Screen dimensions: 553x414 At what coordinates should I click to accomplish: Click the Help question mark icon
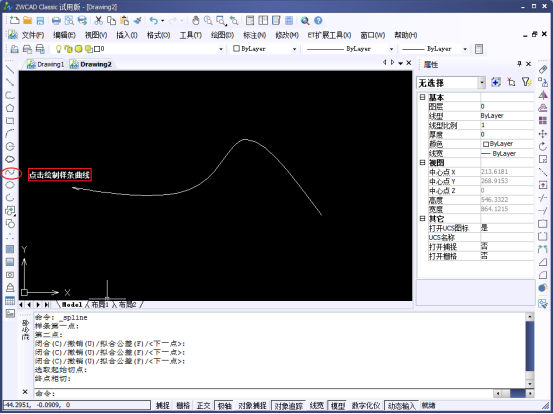[318, 21]
